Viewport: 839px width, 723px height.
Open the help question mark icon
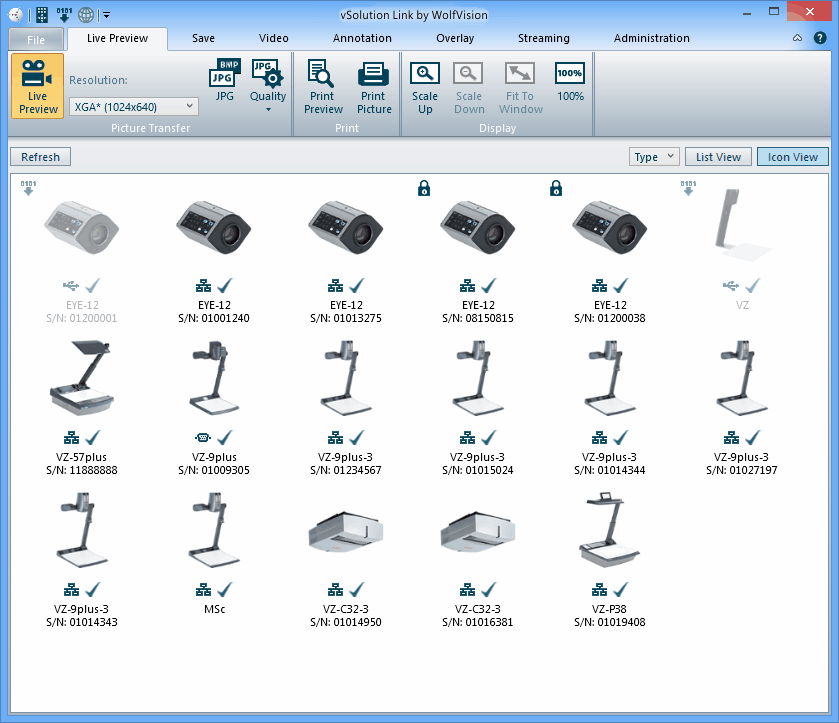820,38
